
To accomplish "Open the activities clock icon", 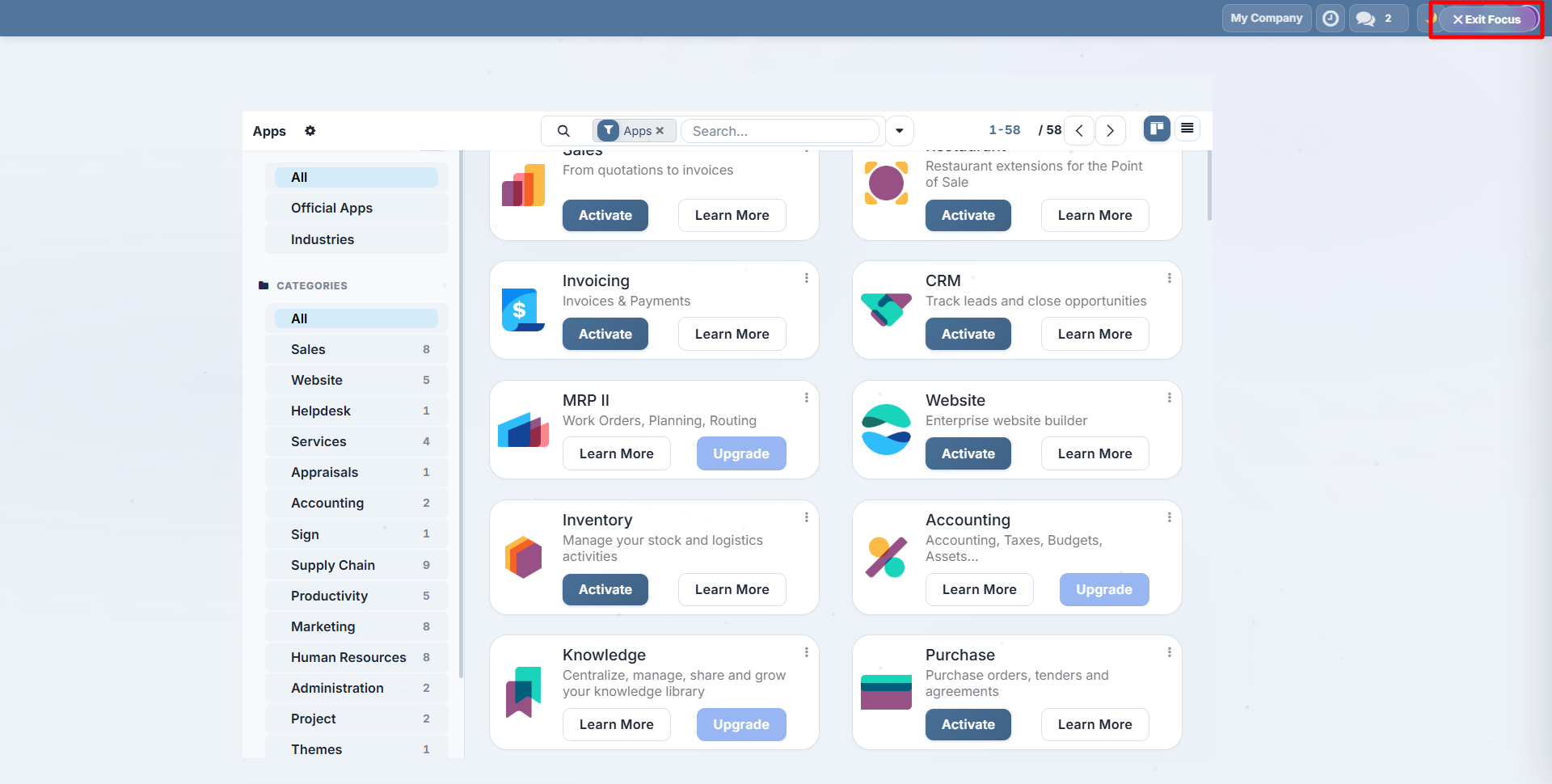I will [x=1330, y=19].
